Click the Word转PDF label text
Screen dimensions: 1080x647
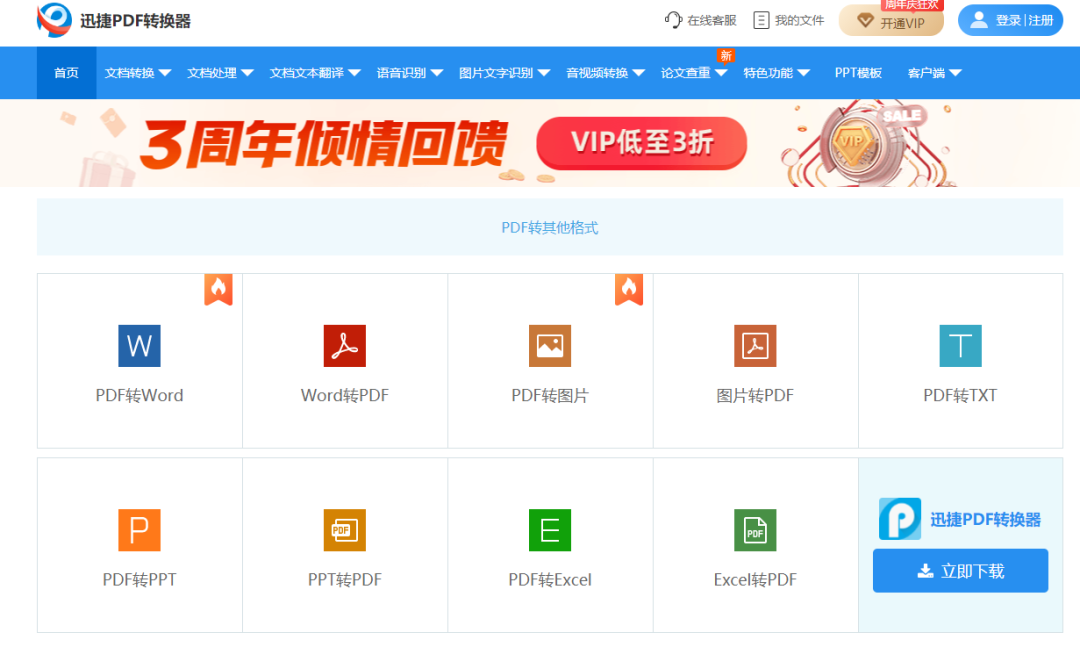344,396
